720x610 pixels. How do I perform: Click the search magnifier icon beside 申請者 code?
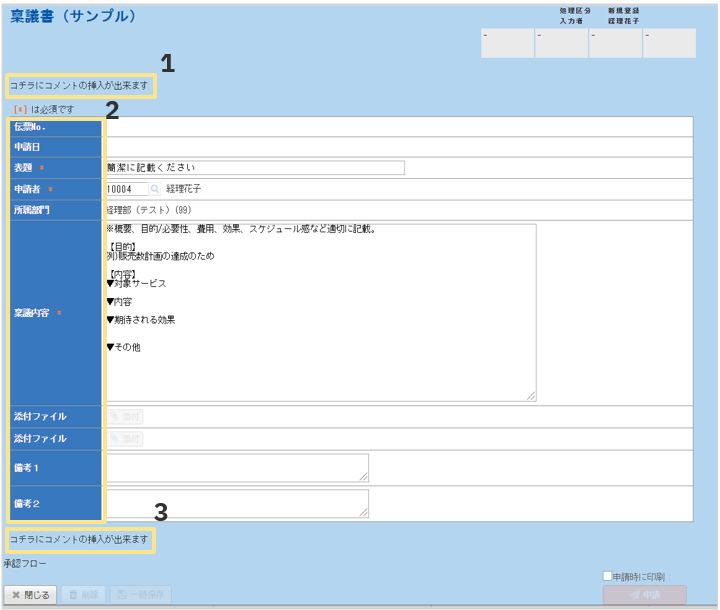(x=155, y=188)
